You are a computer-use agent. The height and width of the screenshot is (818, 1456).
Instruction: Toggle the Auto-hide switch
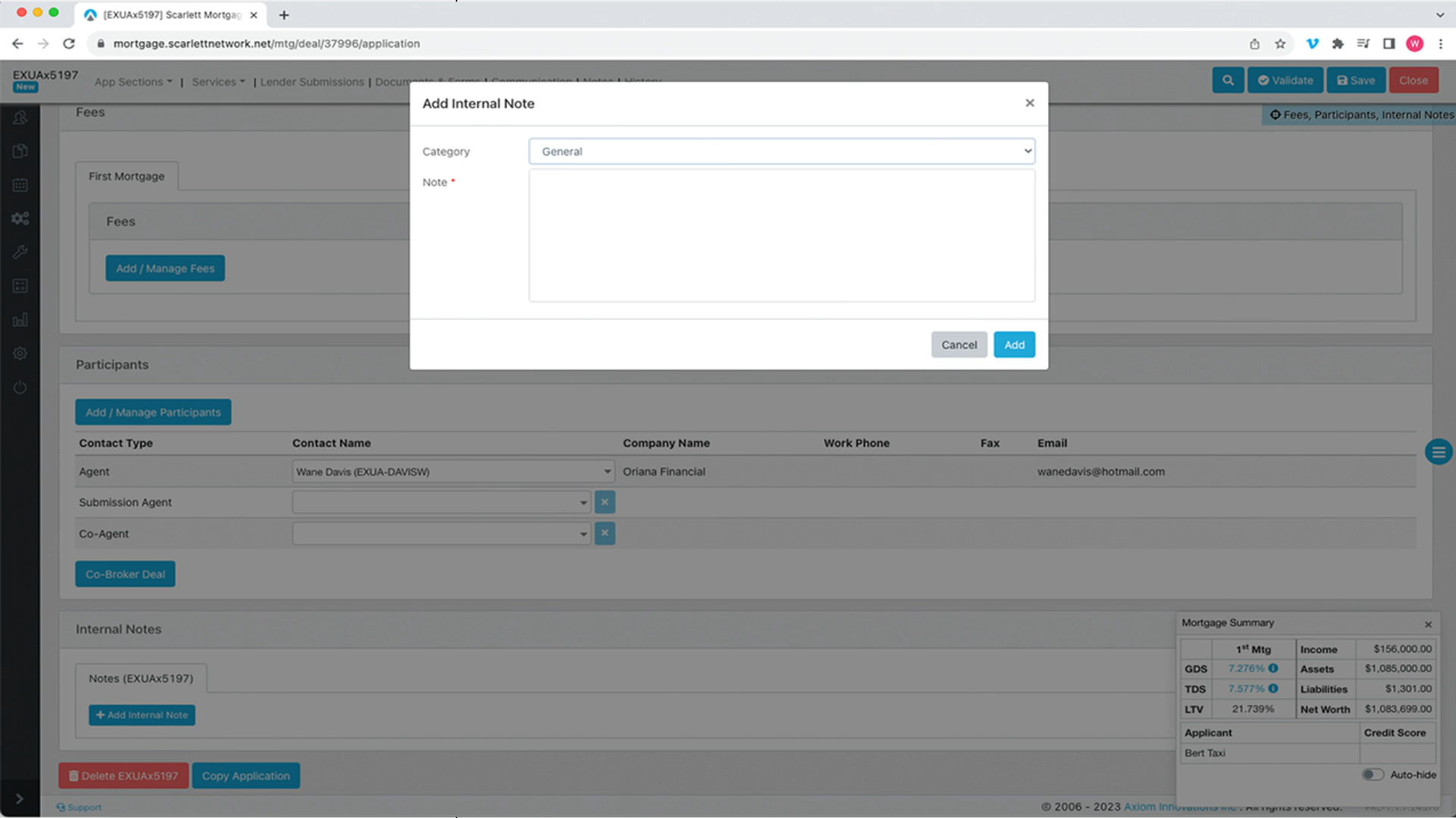tap(1372, 775)
